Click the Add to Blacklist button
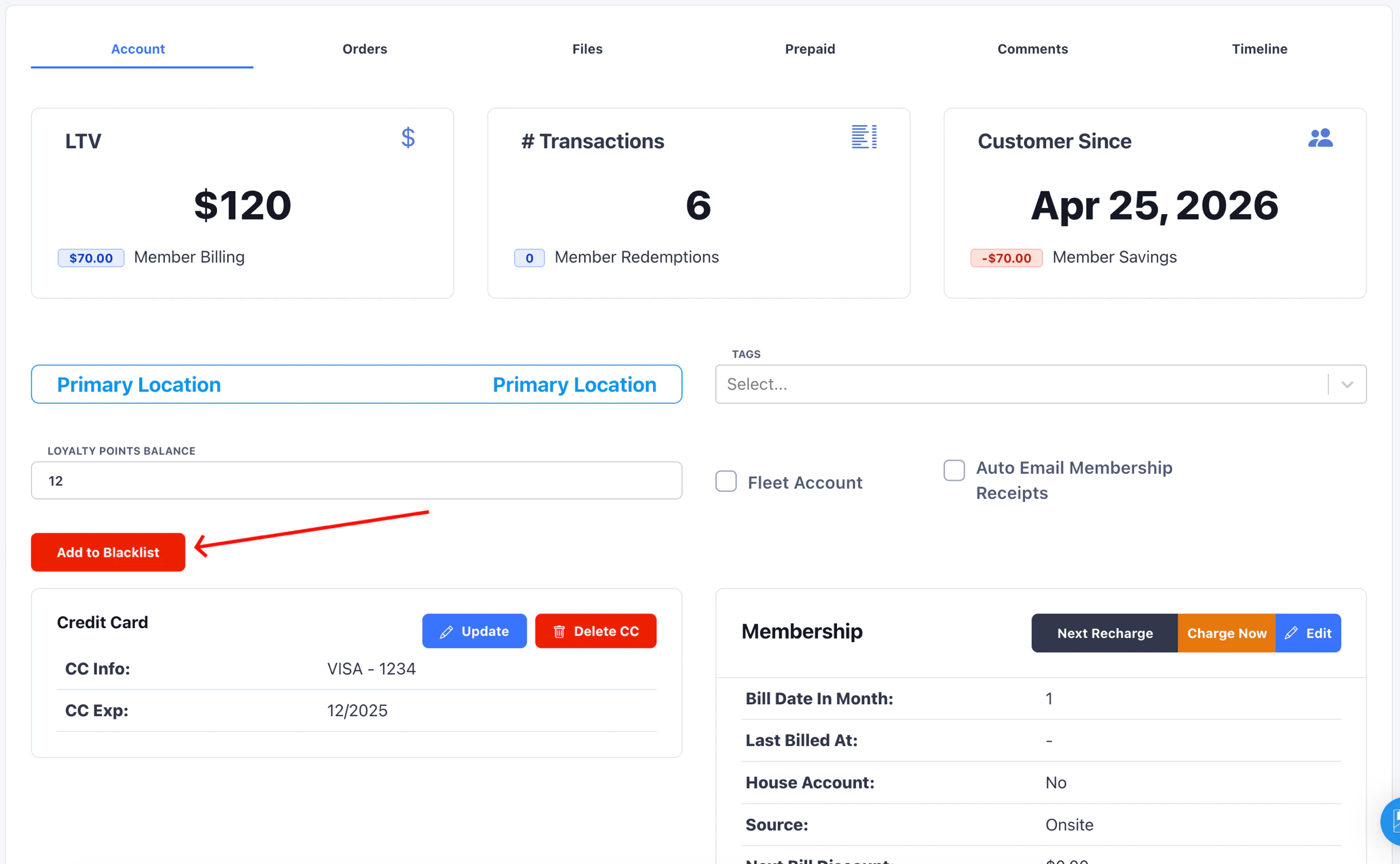 coord(108,552)
